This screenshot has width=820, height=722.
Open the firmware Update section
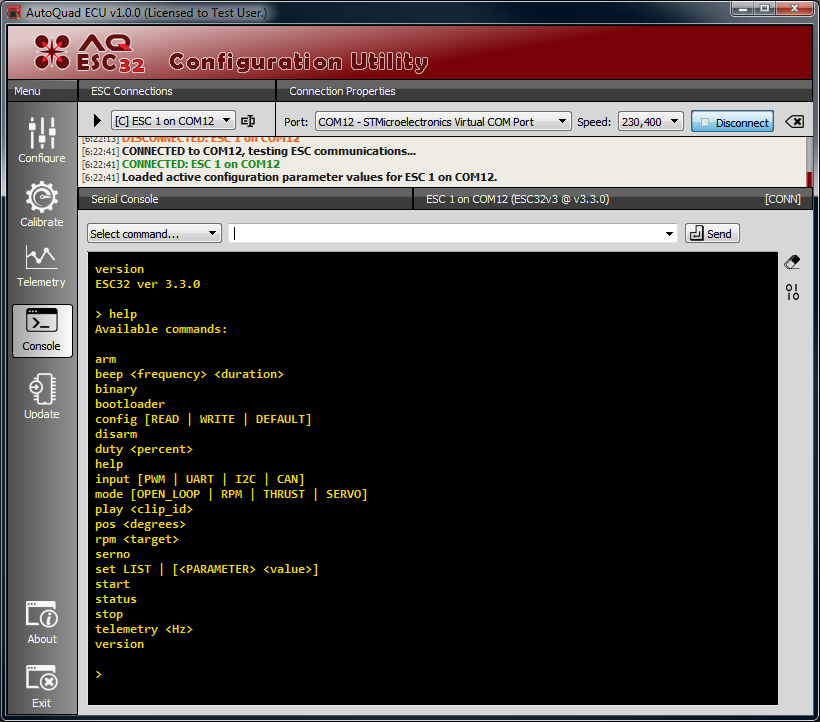coord(42,396)
